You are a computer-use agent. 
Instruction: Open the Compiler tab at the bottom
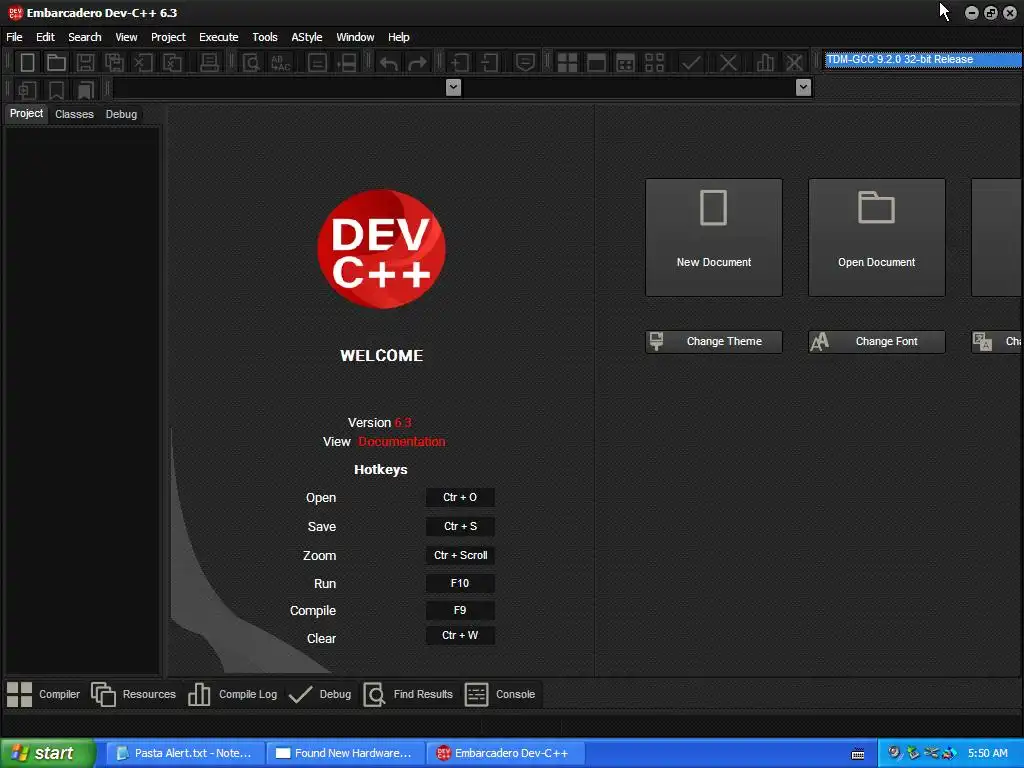(44, 694)
